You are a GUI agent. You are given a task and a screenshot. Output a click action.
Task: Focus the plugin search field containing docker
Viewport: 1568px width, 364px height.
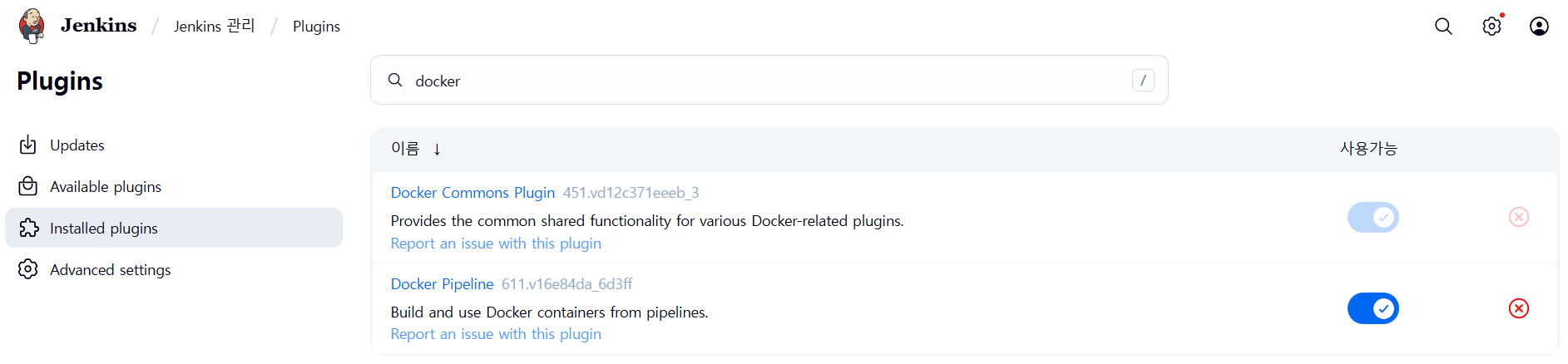(x=769, y=80)
